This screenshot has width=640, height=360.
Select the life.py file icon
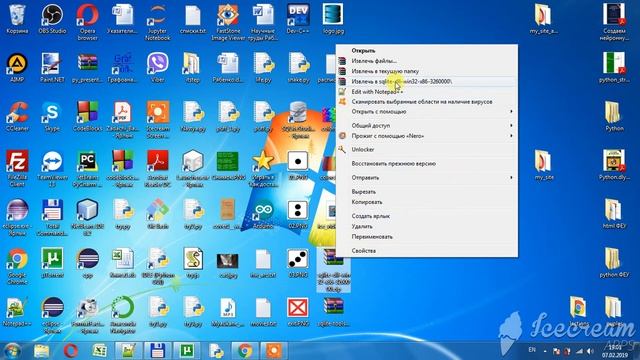pyautogui.click(x=263, y=68)
